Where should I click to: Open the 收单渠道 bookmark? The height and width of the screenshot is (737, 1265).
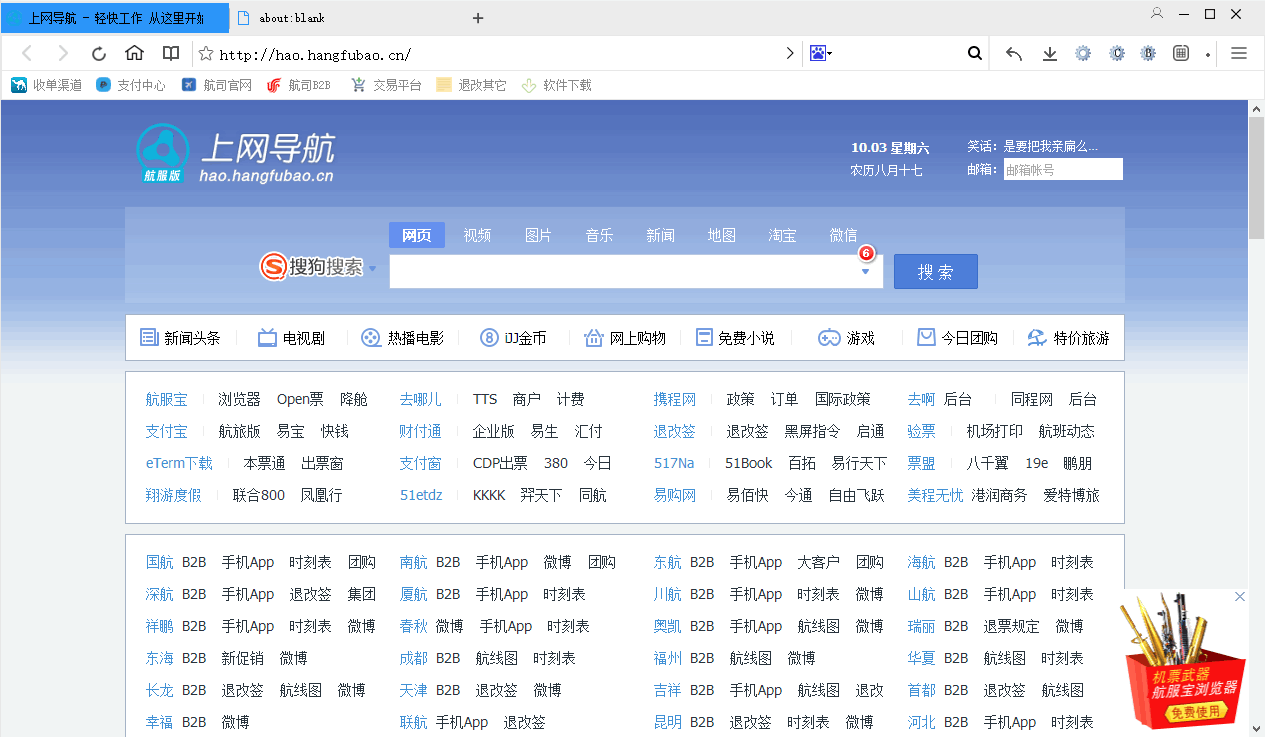(47, 86)
